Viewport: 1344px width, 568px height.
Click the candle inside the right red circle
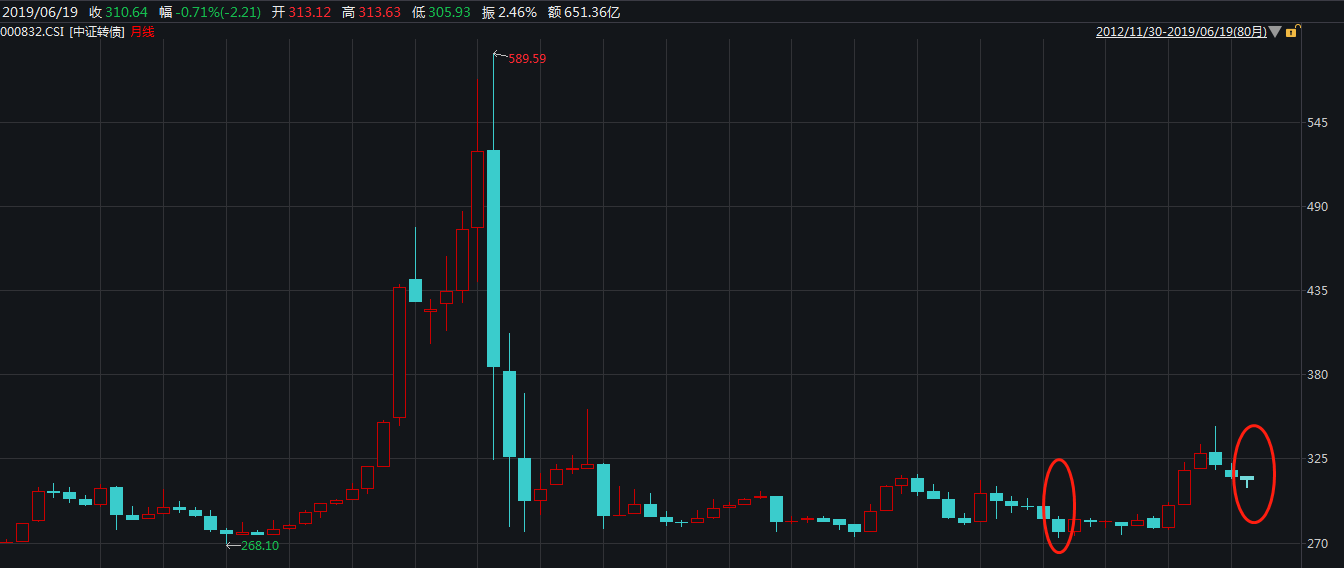[1247, 479]
